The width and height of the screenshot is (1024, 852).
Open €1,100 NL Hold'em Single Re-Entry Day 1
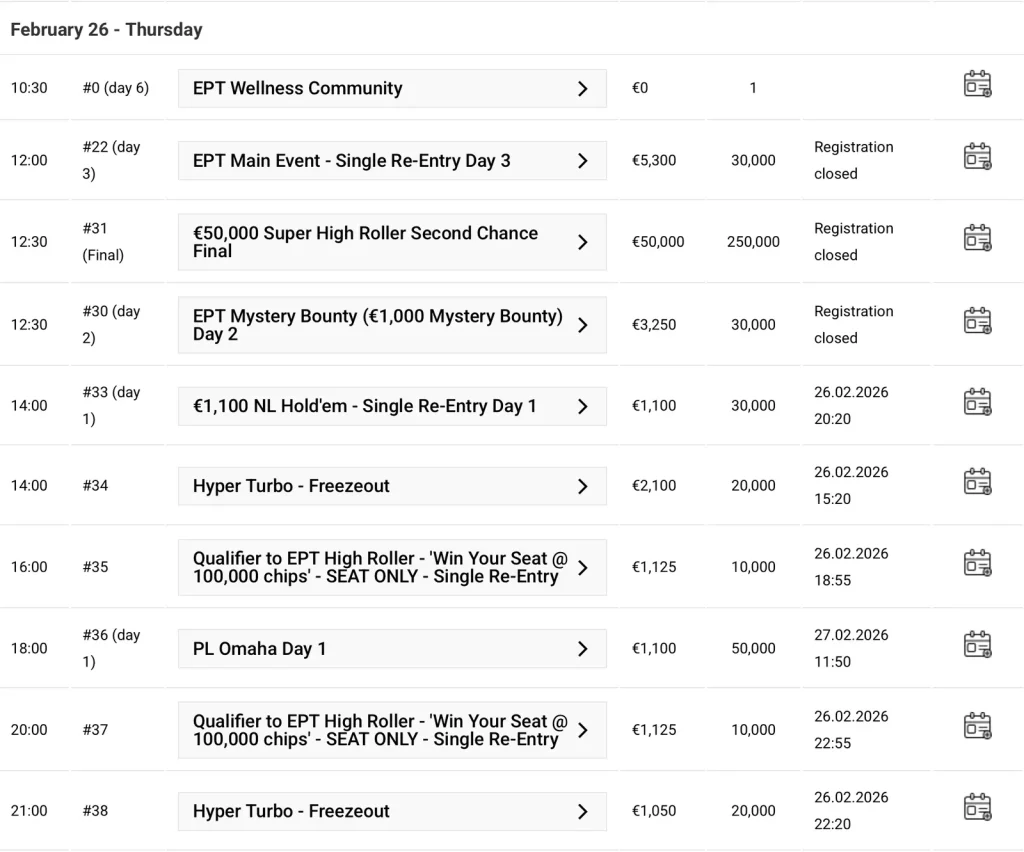(392, 406)
